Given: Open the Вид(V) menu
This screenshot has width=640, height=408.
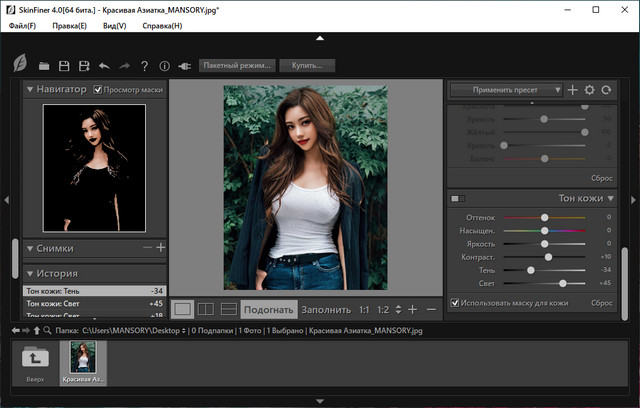Looking at the screenshot, I should [x=114, y=26].
